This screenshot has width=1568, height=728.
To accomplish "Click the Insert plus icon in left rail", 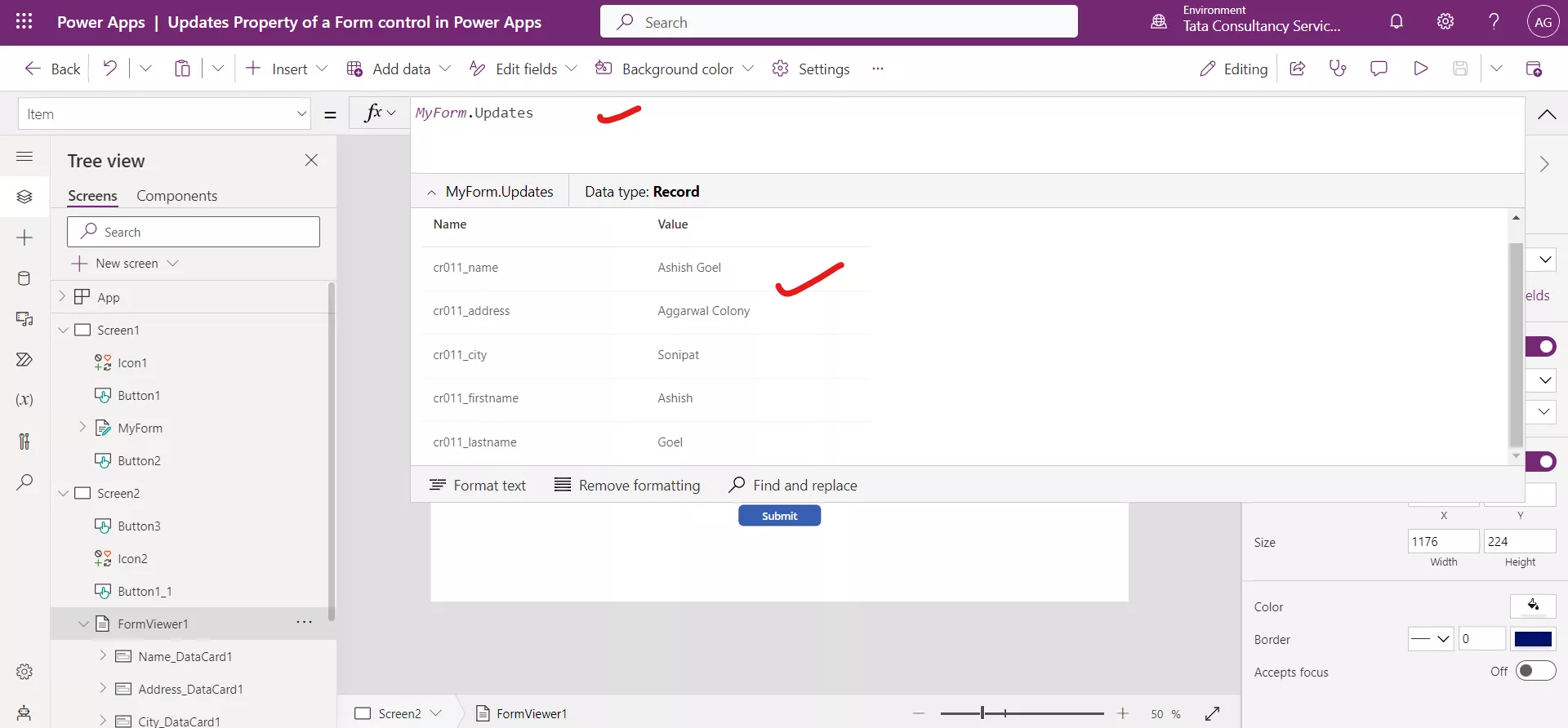I will [24, 237].
